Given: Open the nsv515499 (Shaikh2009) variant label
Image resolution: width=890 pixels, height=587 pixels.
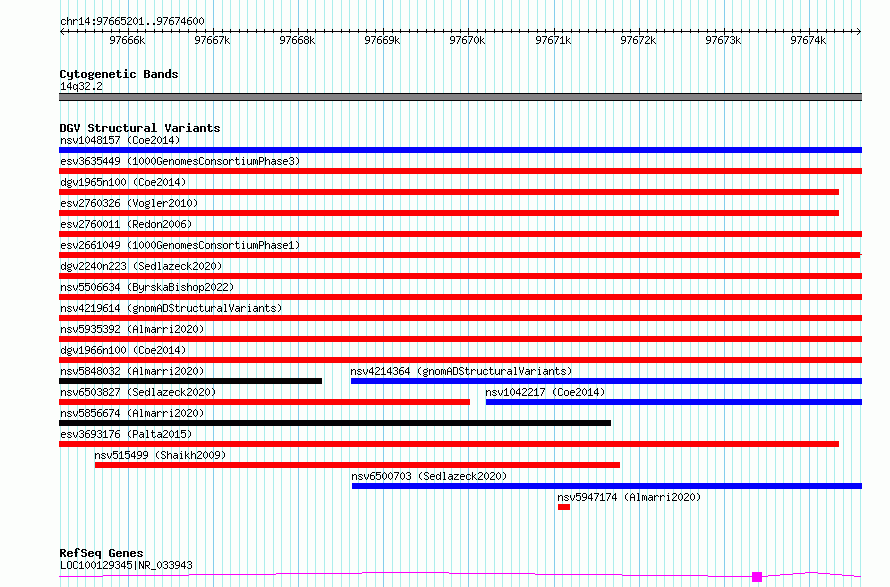Looking at the screenshot, I should coord(160,455).
